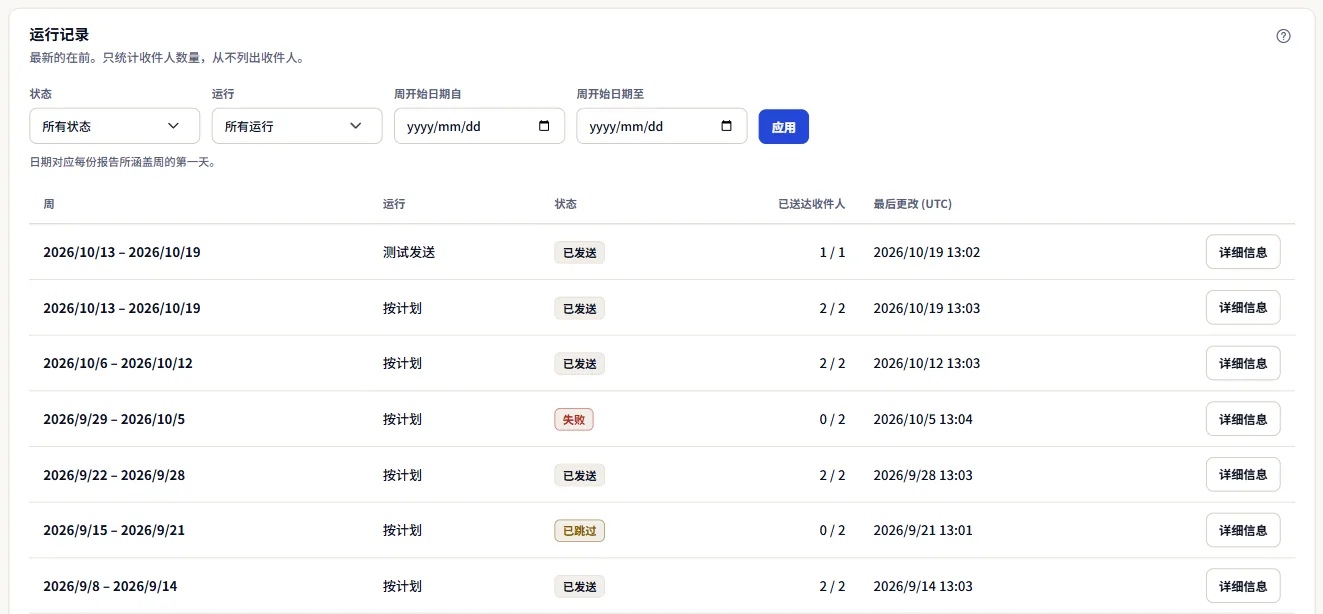Viewport: 1323px width, 614px height.
Task: Click the 已跳过 status badge
Action: [580, 531]
